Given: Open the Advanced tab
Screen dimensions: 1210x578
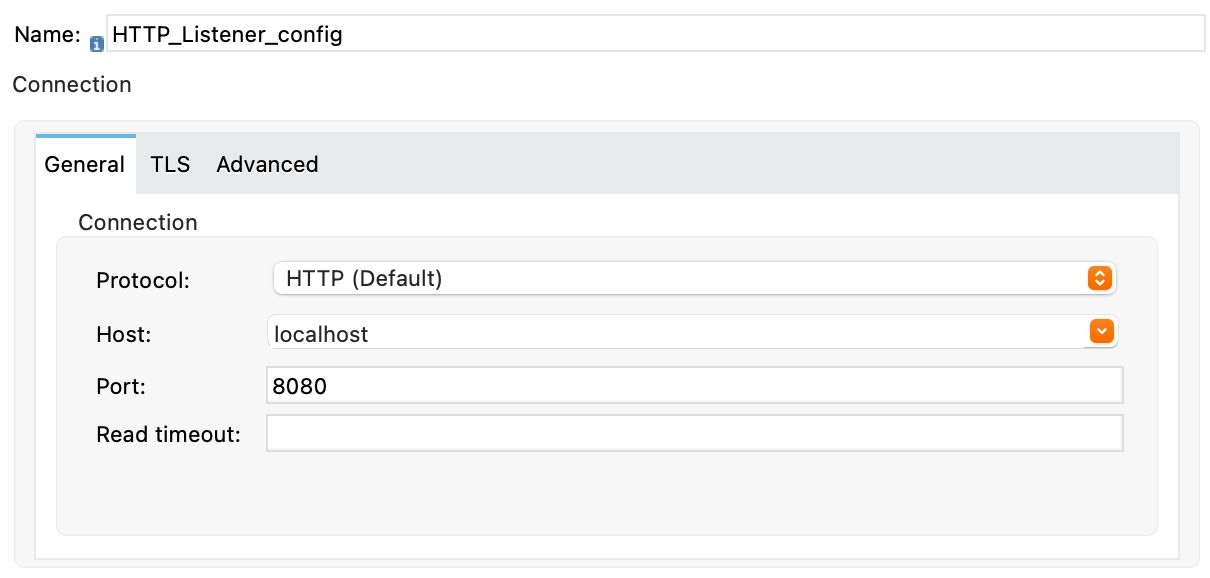Looking at the screenshot, I should [x=266, y=164].
